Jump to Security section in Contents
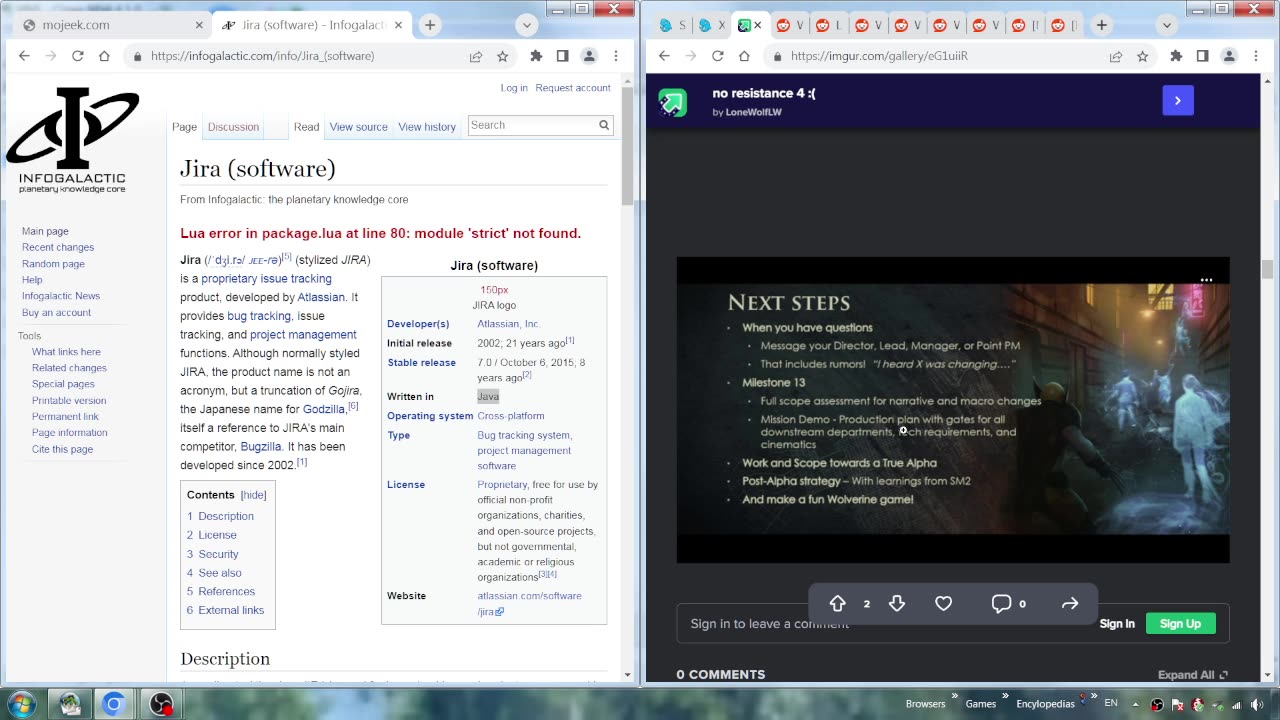 [x=218, y=554]
